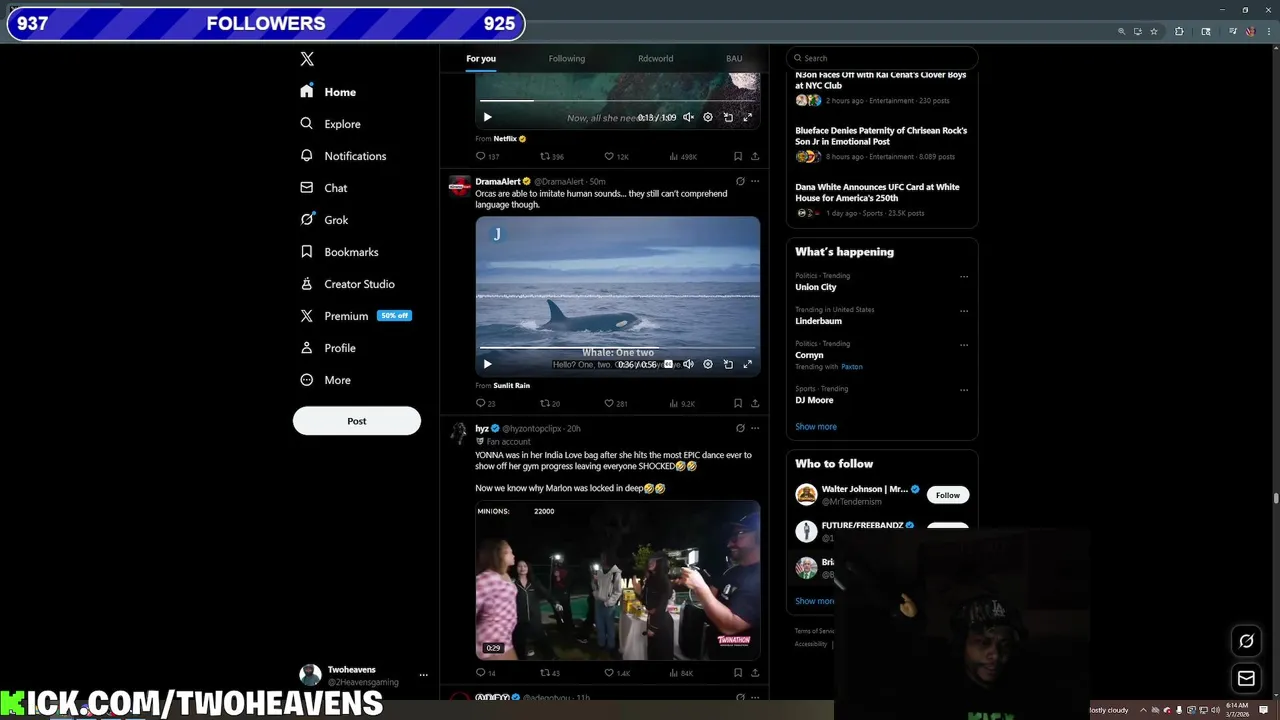The height and width of the screenshot is (720, 1280).
Task: Open Chat in sidebar
Action: coord(324,188)
